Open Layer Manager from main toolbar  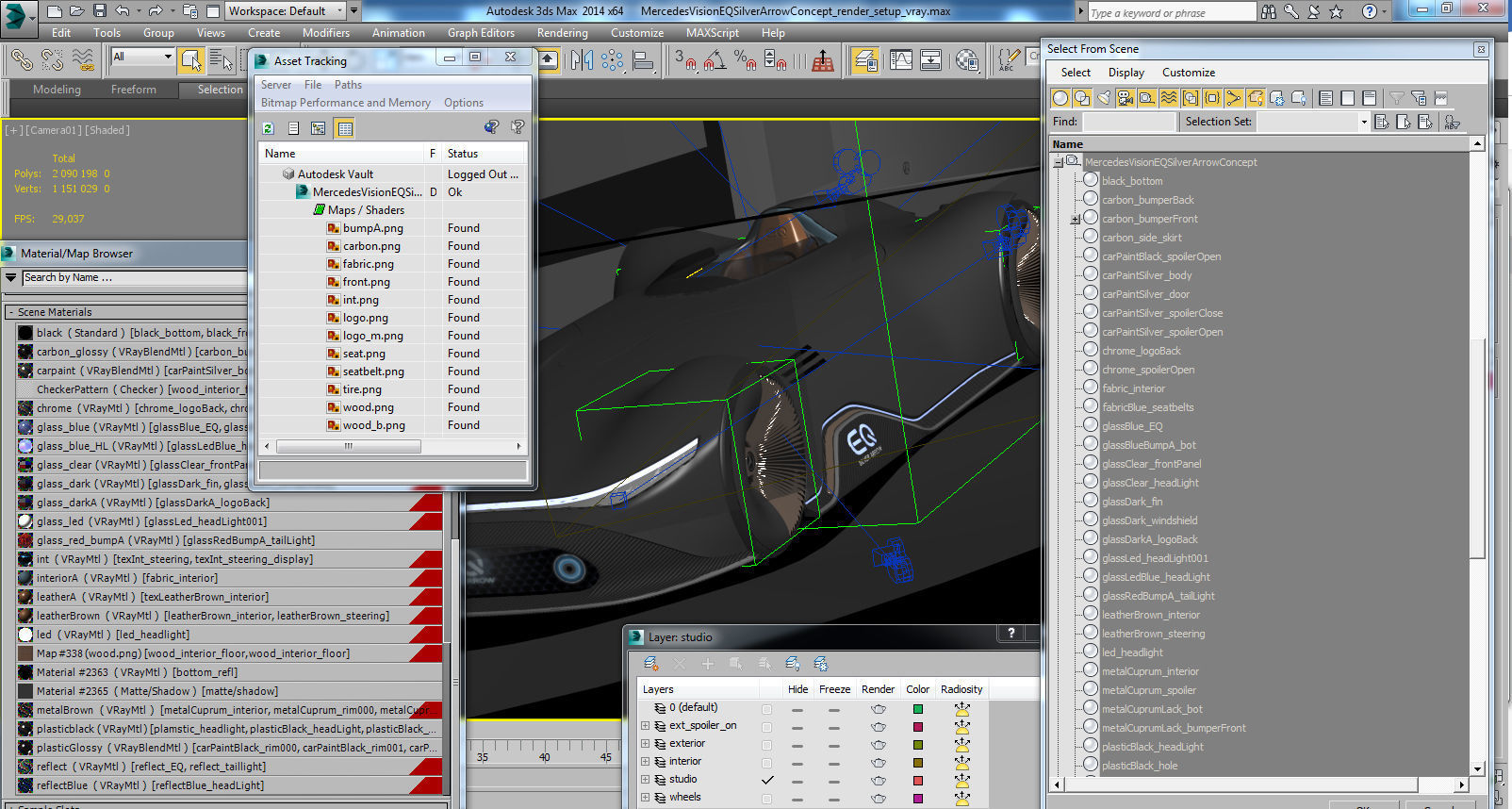(864, 61)
